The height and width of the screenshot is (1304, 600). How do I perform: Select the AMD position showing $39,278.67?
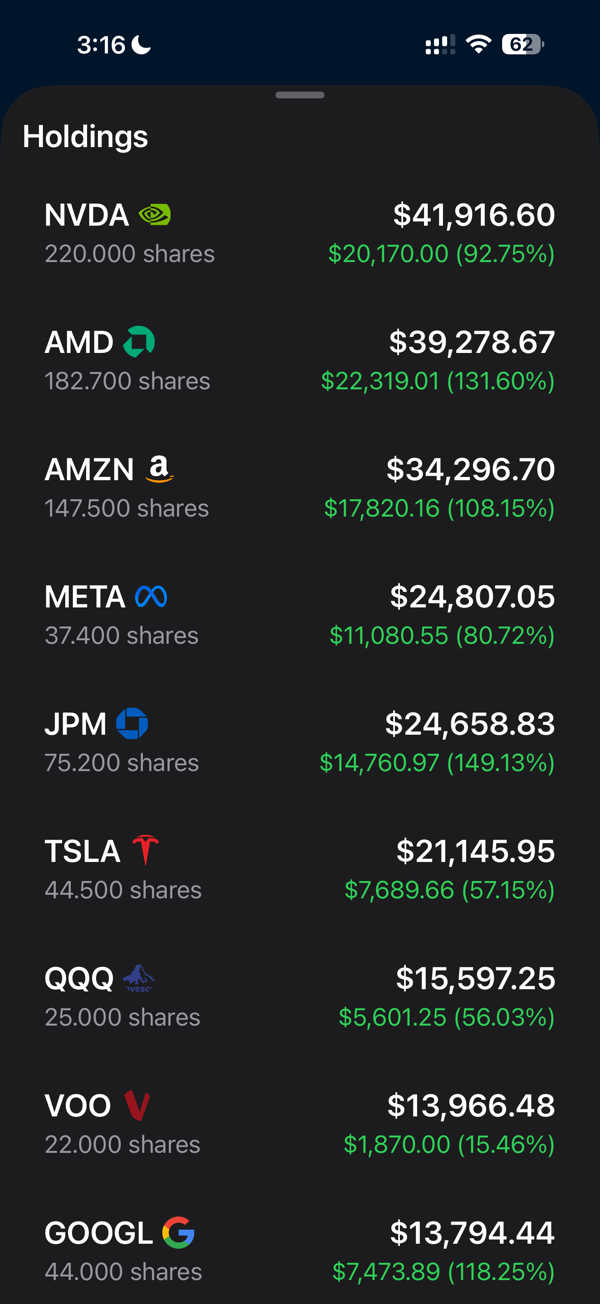point(300,360)
